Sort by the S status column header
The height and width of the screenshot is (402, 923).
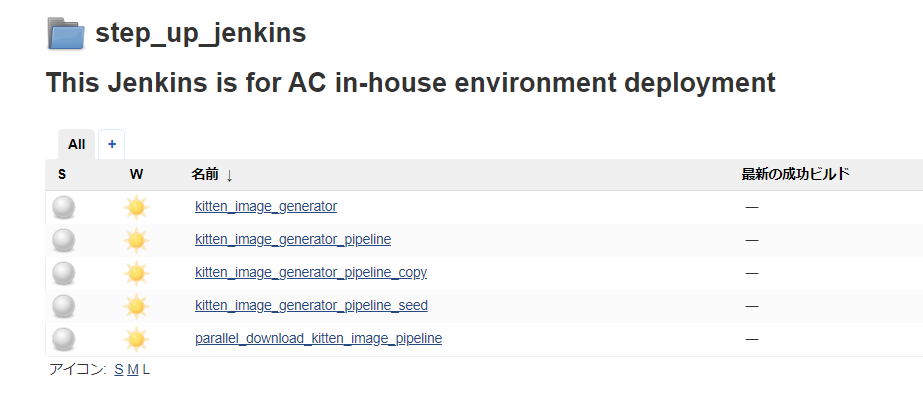[x=62, y=175]
